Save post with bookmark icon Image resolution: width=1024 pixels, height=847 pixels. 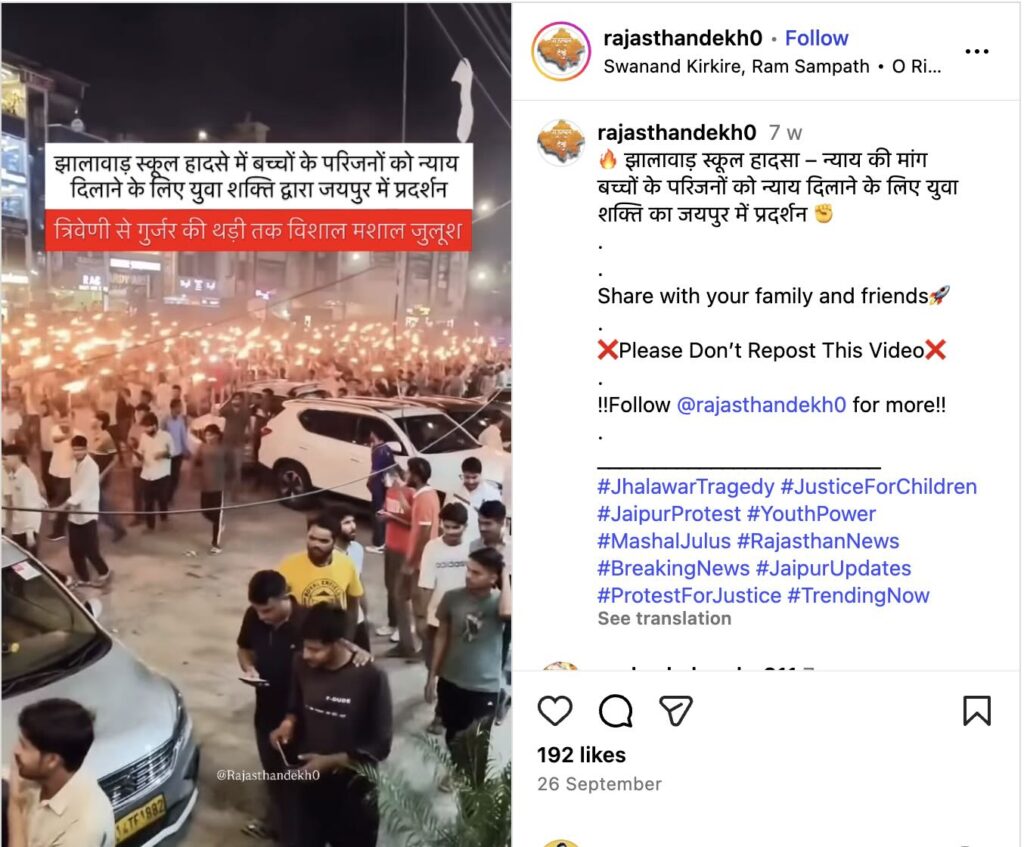(x=977, y=711)
